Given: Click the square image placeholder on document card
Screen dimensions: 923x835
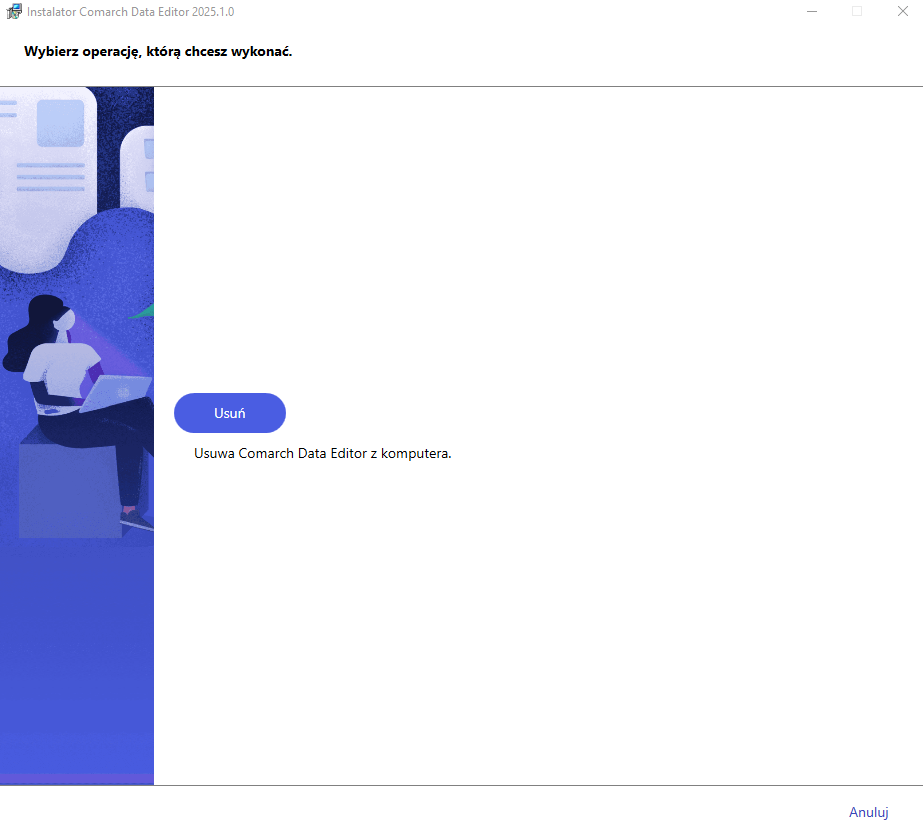Looking at the screenshot, I should [61, 123].
